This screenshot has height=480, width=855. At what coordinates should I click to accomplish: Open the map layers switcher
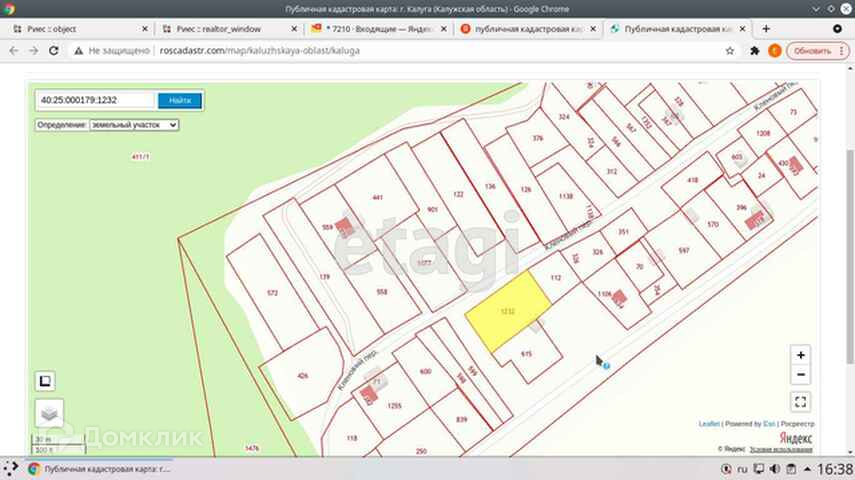pos(49,411)
